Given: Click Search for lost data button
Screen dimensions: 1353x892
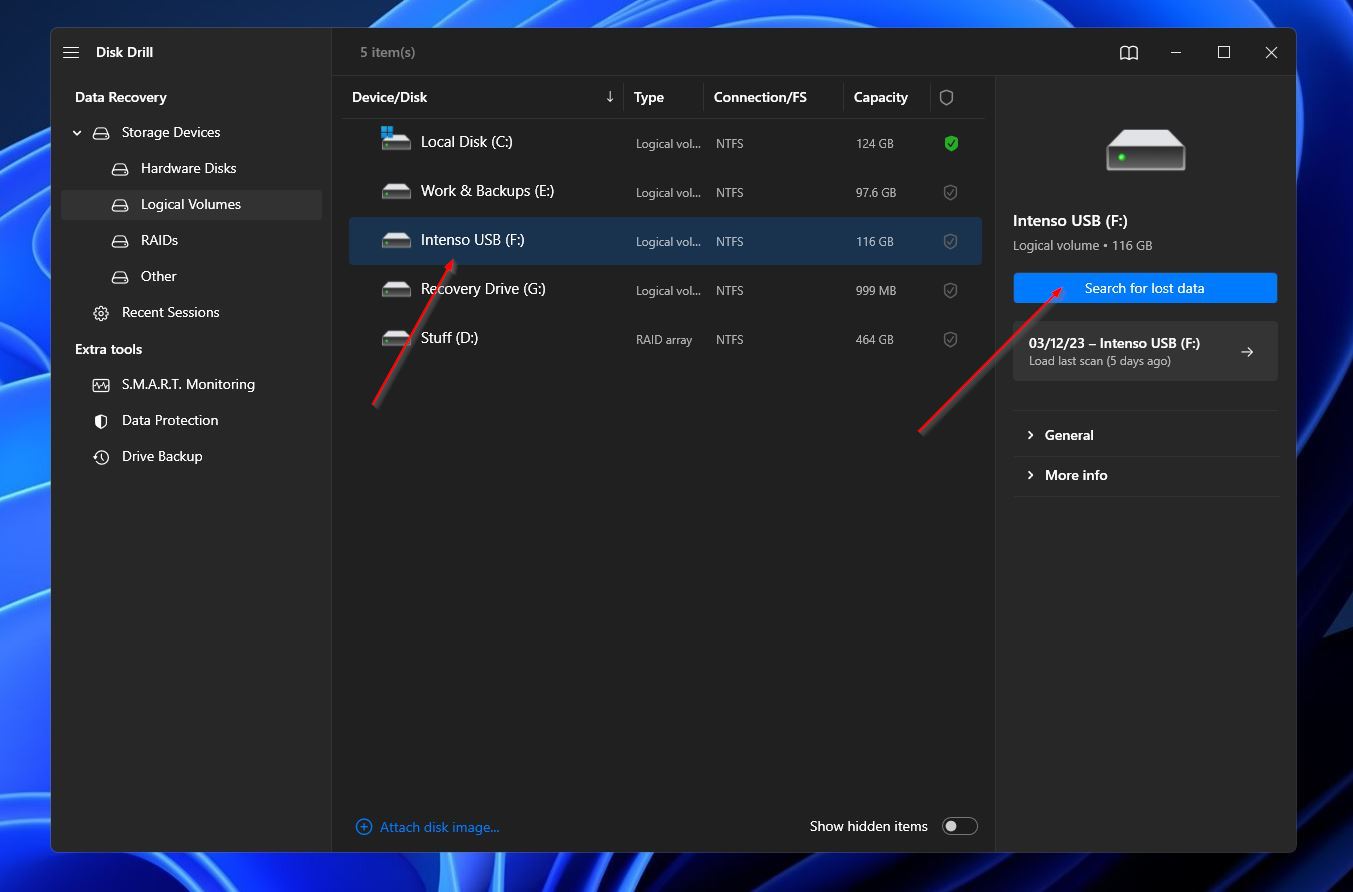Looking at the screenshot, I should point(1144,288).
